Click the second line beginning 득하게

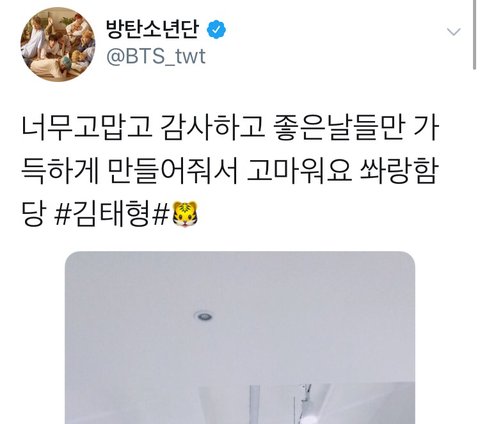point(229,171)
